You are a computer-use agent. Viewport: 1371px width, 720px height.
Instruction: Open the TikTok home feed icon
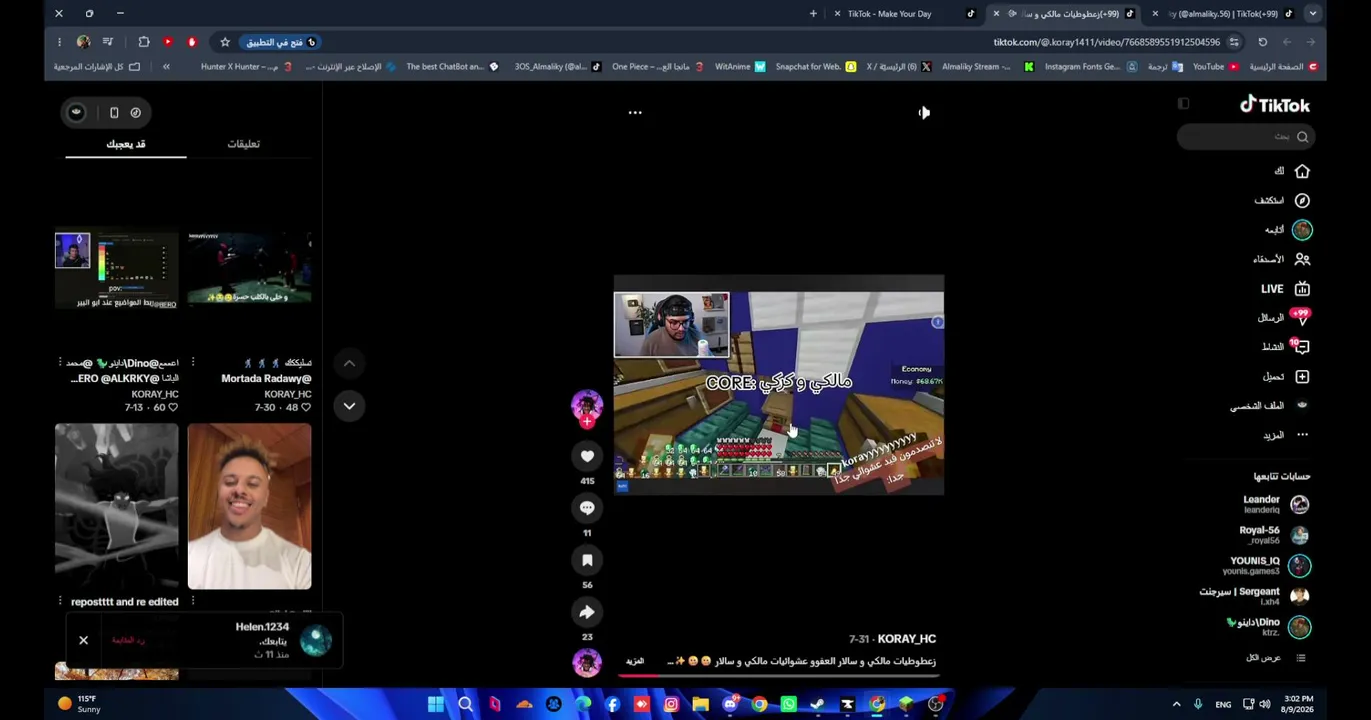point(1302,171)
